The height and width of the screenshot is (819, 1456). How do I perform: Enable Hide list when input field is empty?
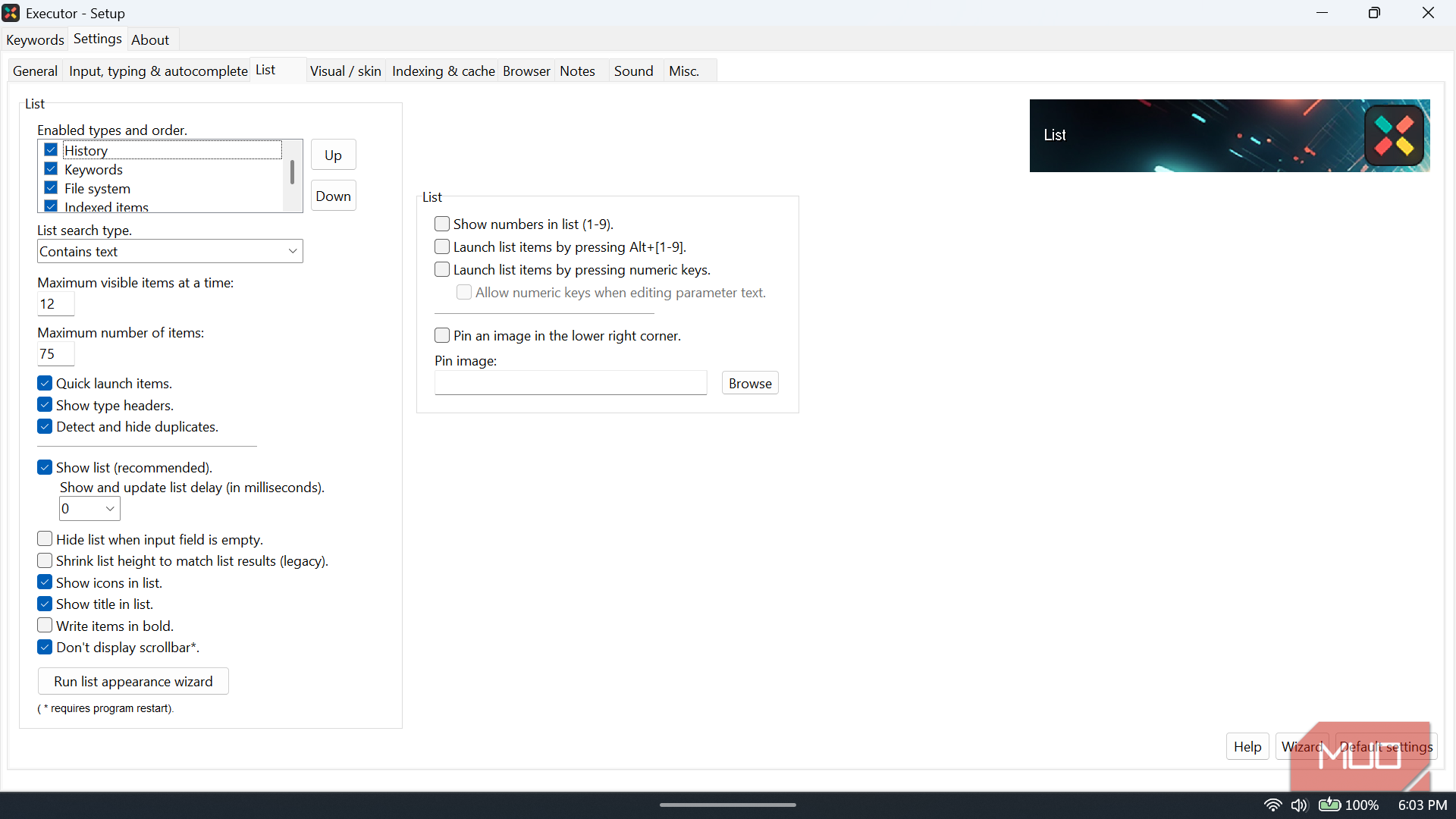pyautogui.click(x=45, y=539)
